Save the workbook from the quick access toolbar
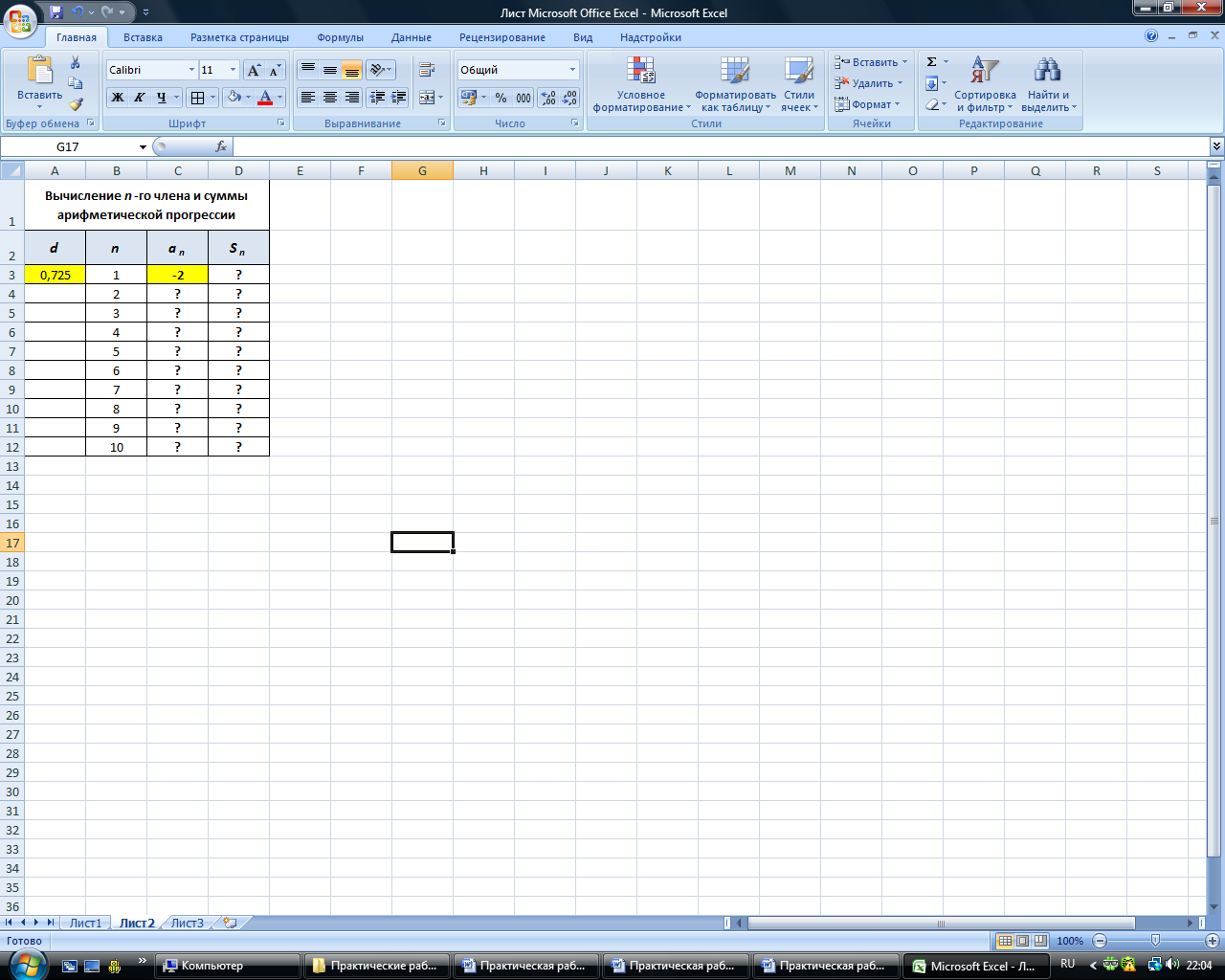Image resolution: width=1225 pixels, height=980 pixels. point(56,12)
